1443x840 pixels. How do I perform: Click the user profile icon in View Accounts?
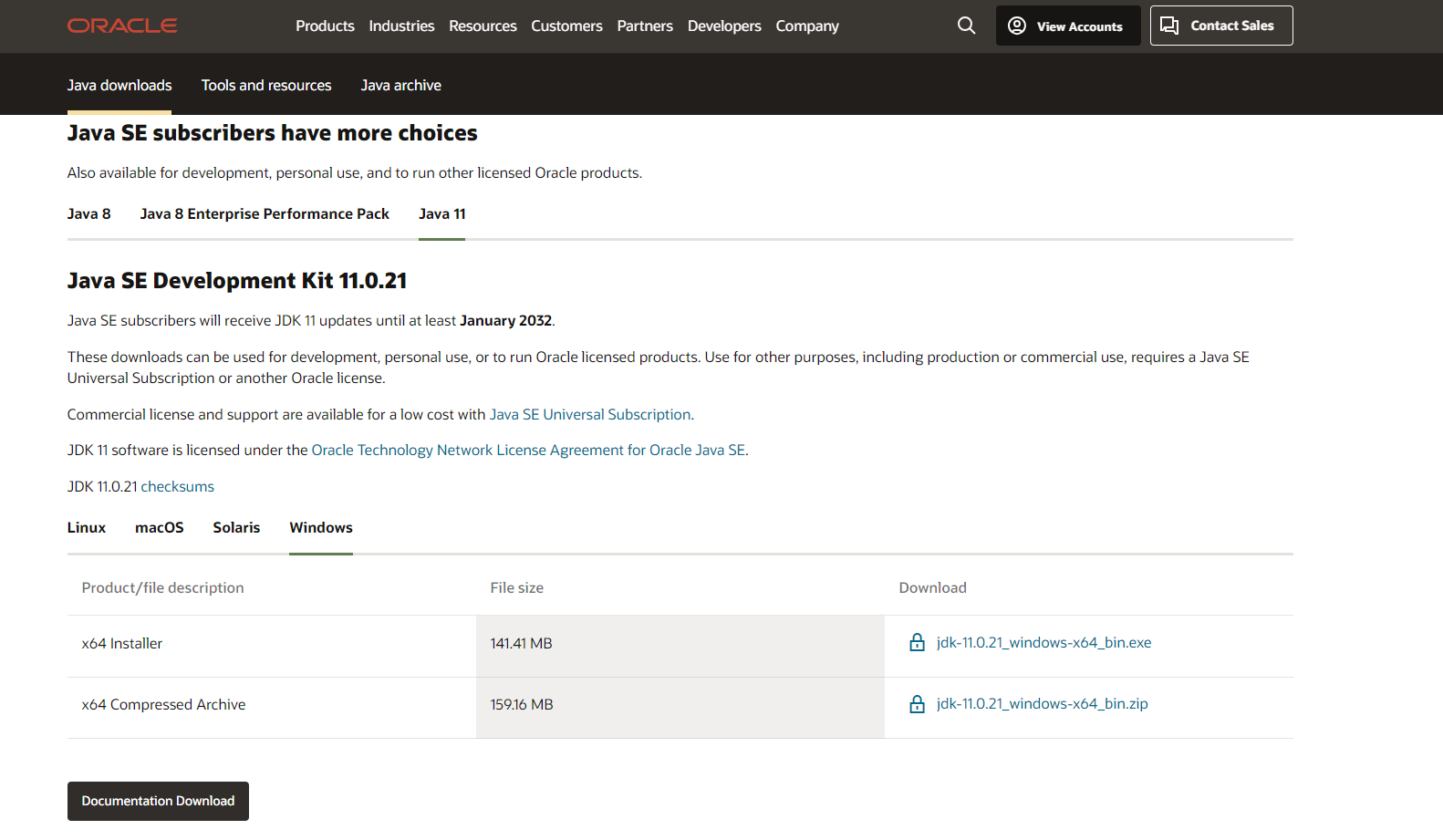tap(1017, 26)
